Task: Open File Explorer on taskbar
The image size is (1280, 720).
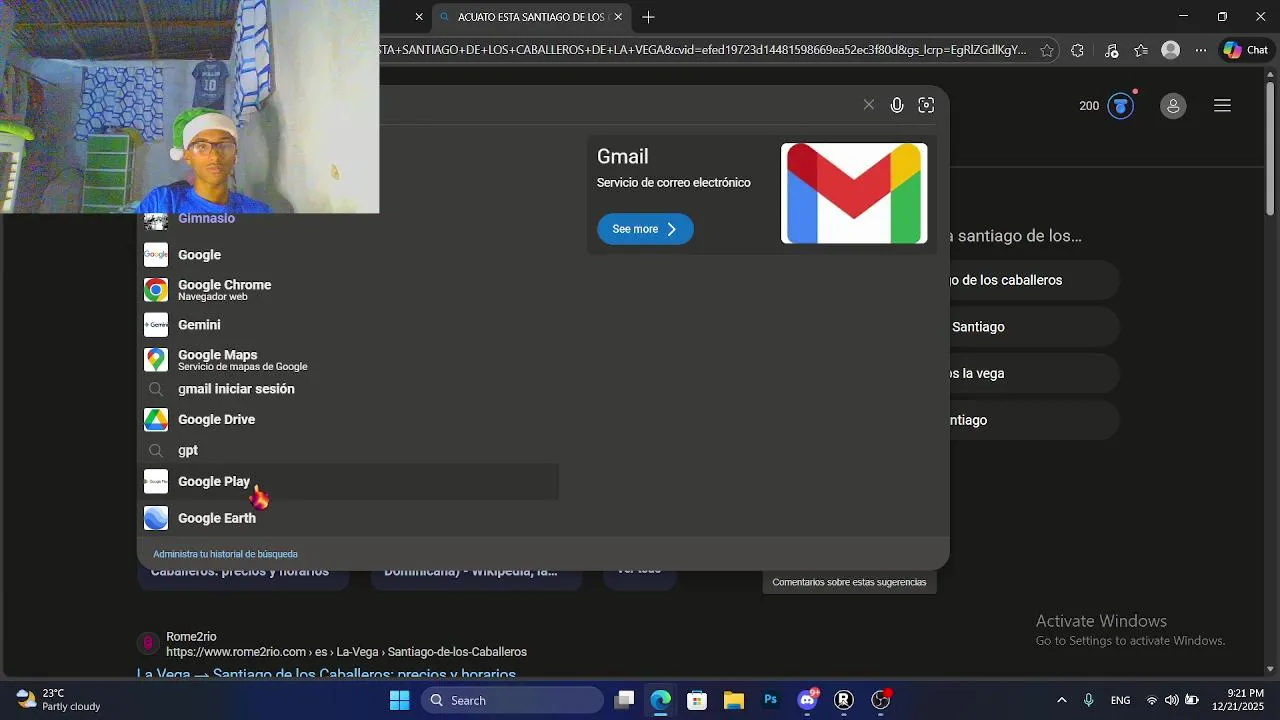Action: tap(734, 700)
